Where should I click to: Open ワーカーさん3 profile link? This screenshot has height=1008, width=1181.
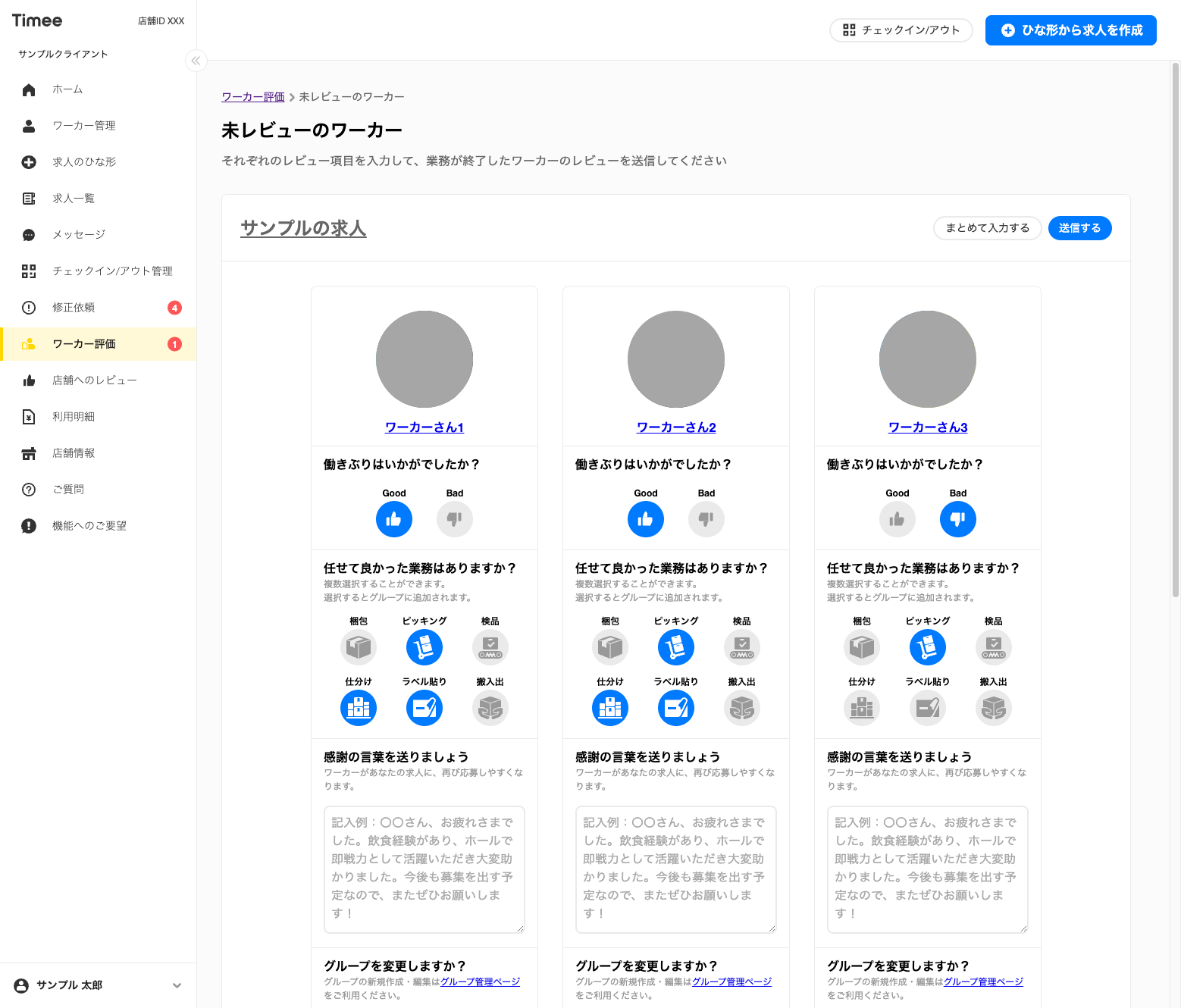pos(928,427)
